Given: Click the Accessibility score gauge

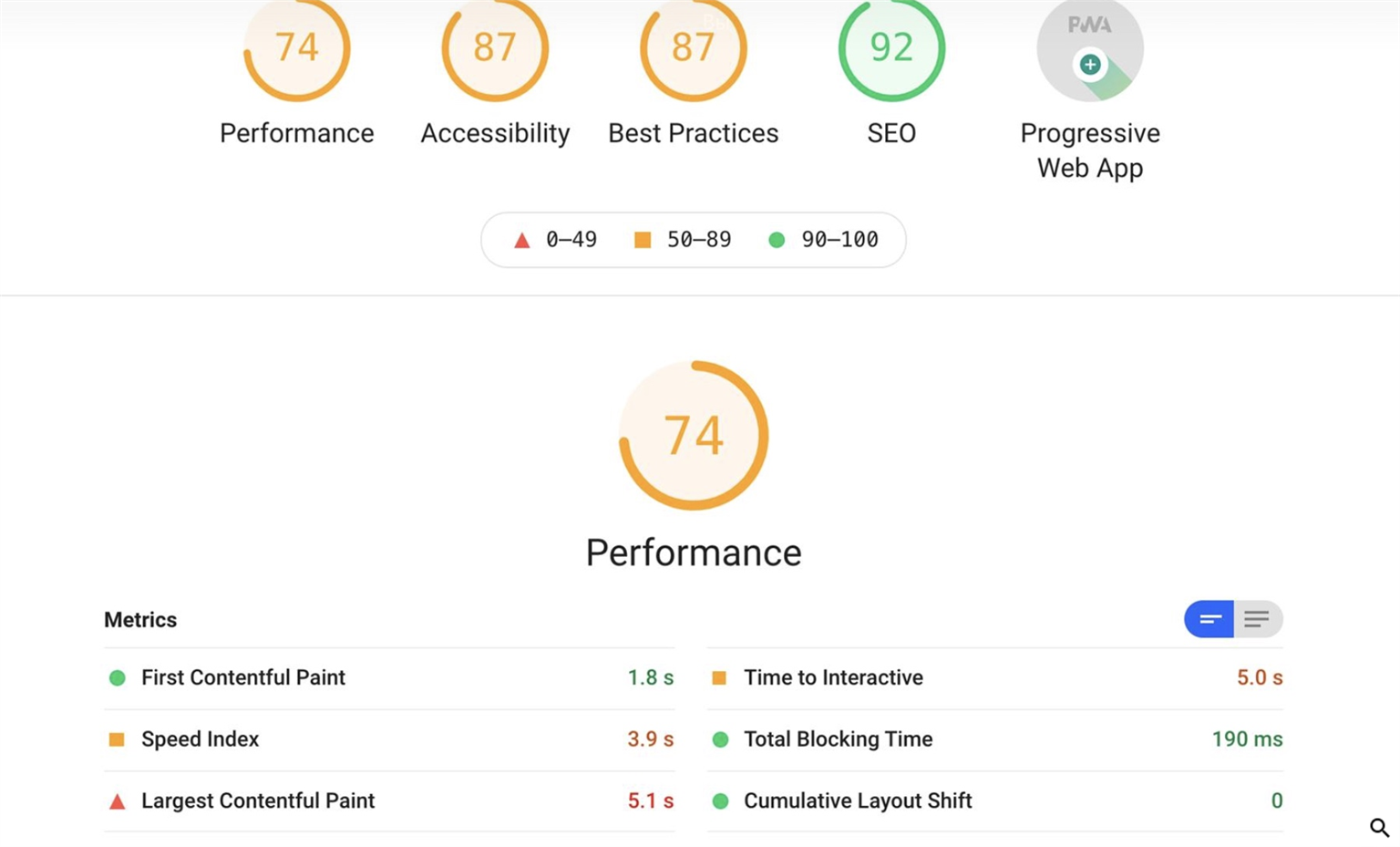Looking at the screenshot, I should pos(495,48).
